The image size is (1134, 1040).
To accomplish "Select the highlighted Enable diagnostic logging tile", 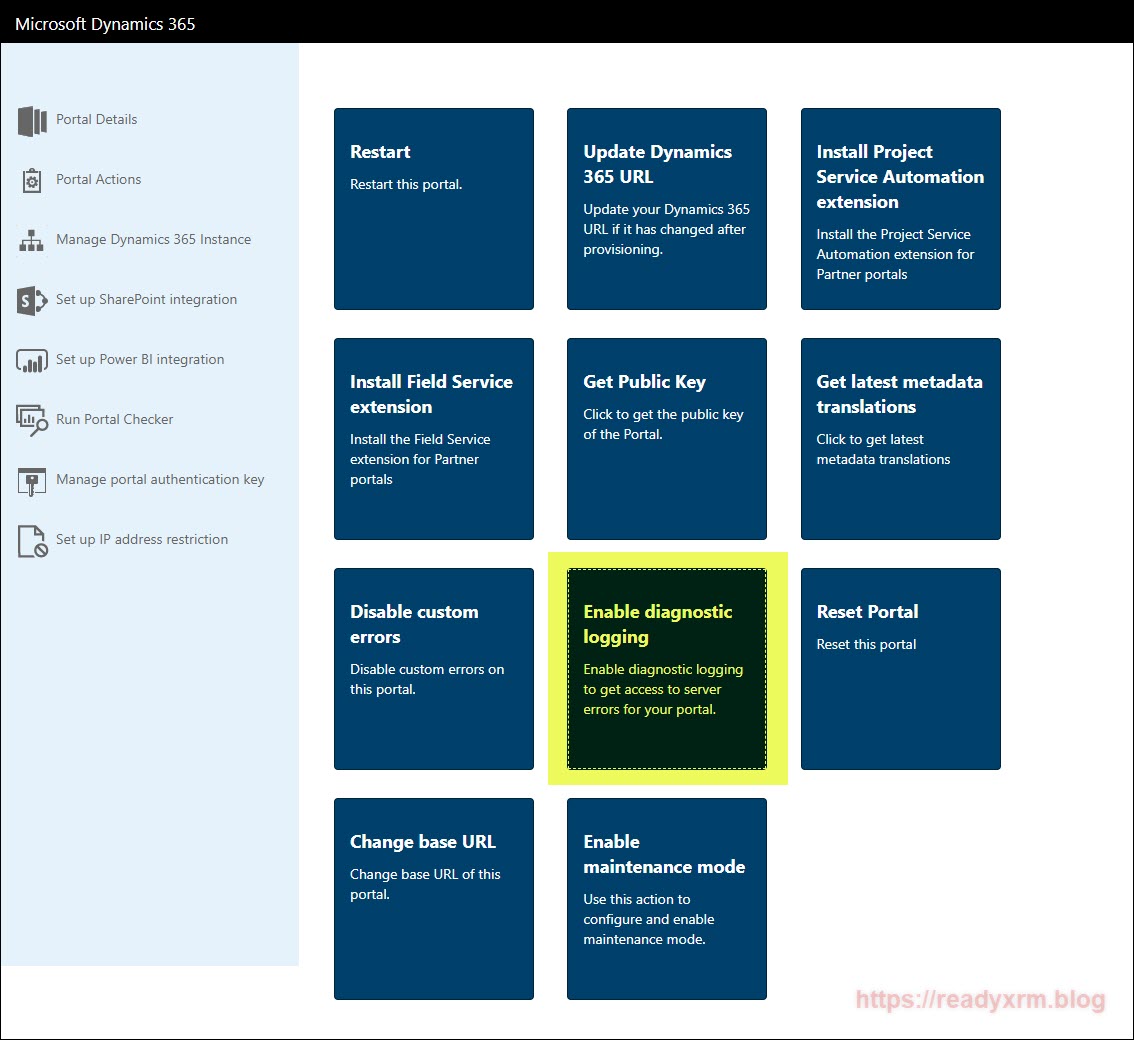I will (666, 669).
